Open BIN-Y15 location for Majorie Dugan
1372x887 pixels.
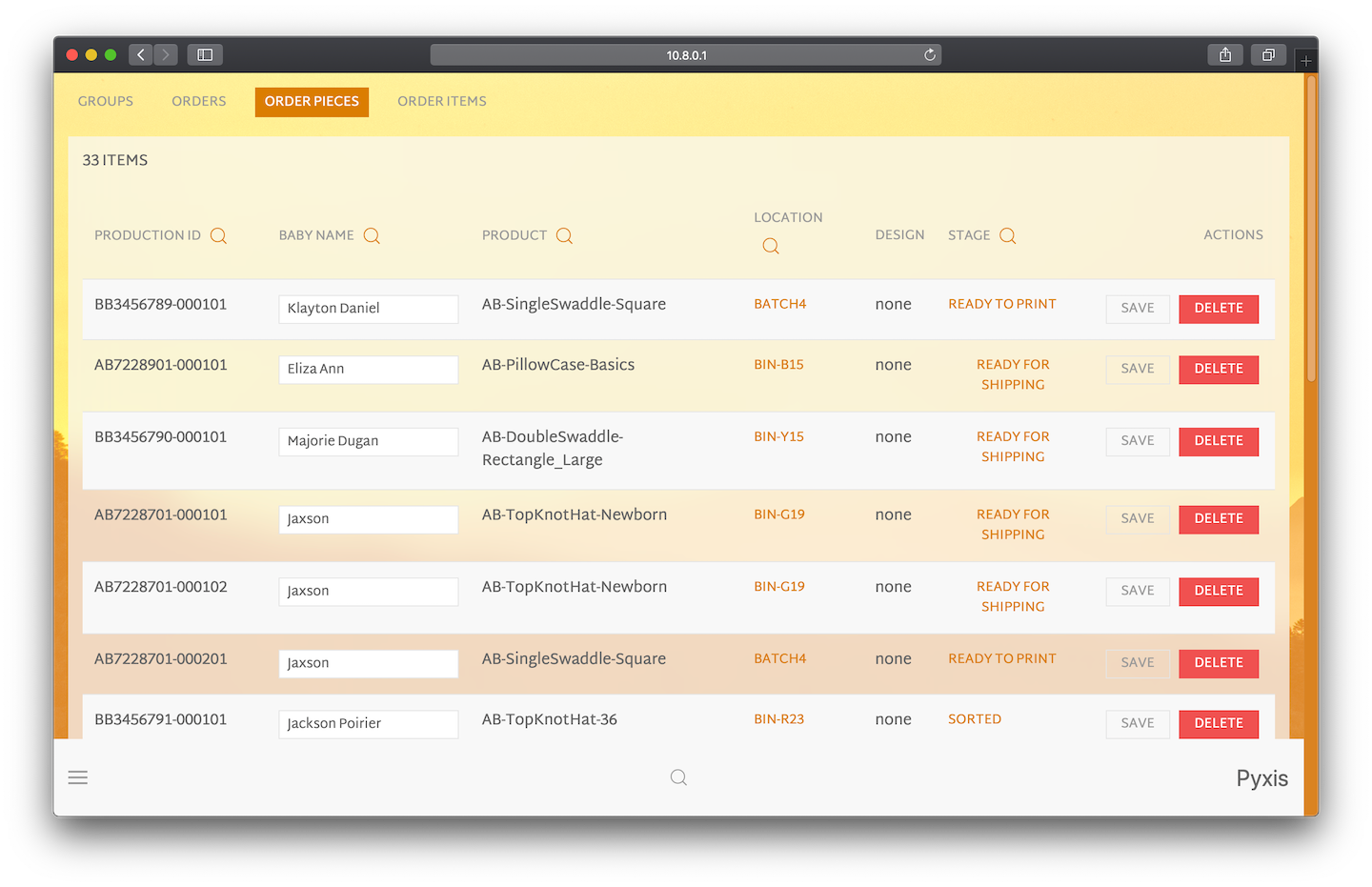778,436
